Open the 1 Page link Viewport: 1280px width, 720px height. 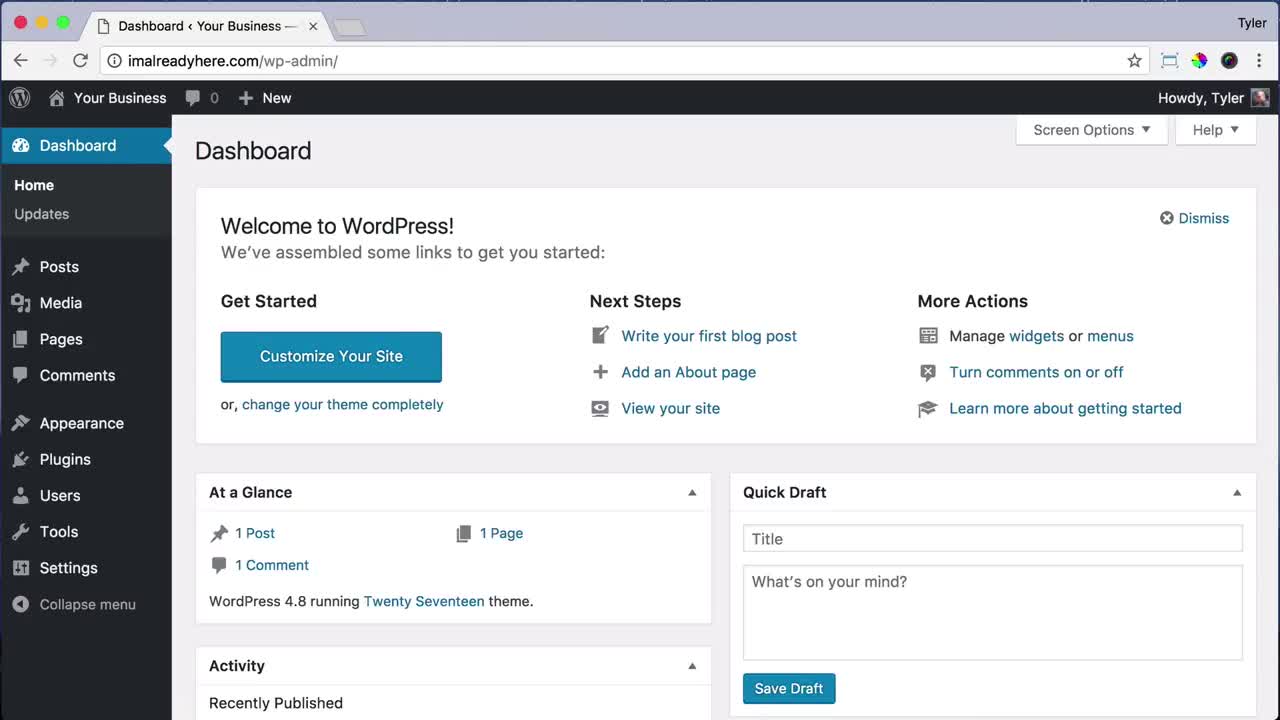point(501,533)
